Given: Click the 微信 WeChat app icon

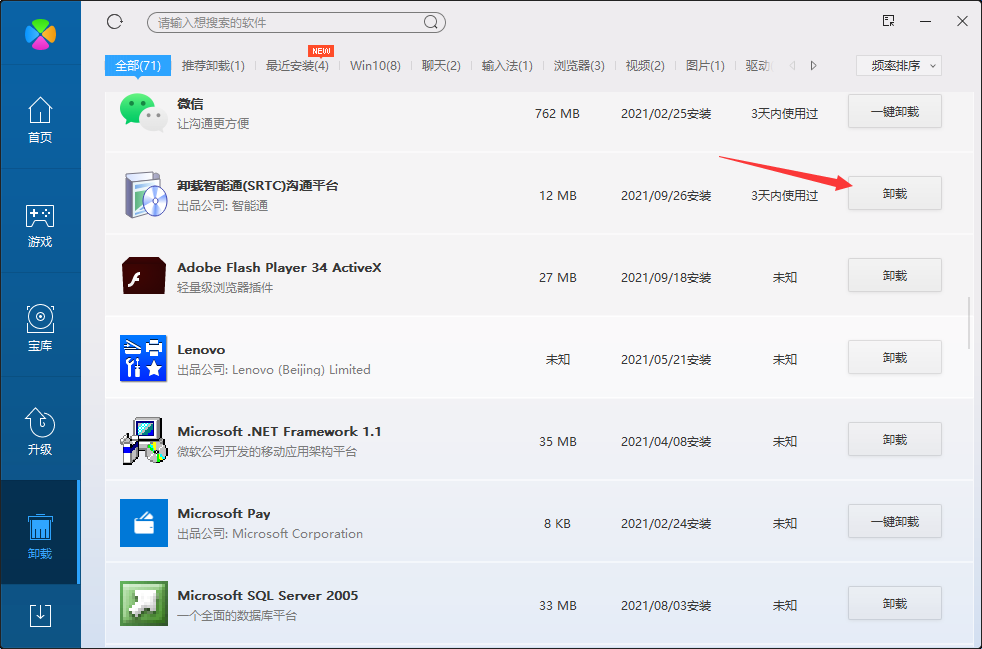Looking at the screenshot, I should pos(143,113).
